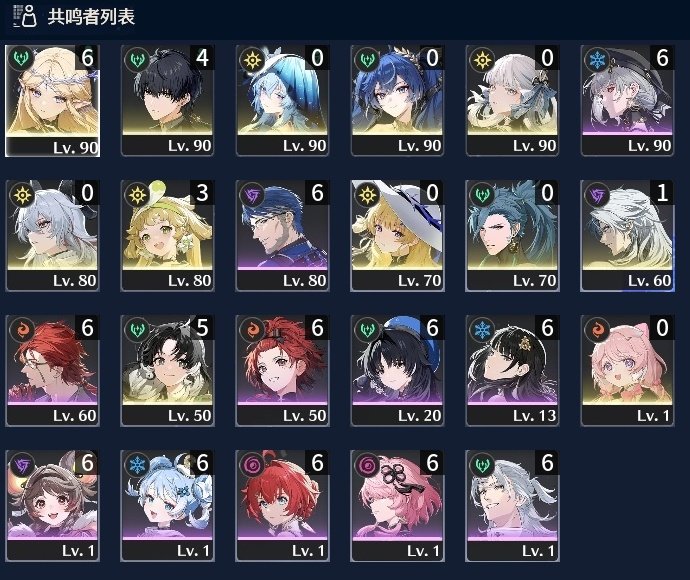The height and width of the screenshot is (580, 690).
Task: Click the resonator list header icon
Action: click(25, 16)
